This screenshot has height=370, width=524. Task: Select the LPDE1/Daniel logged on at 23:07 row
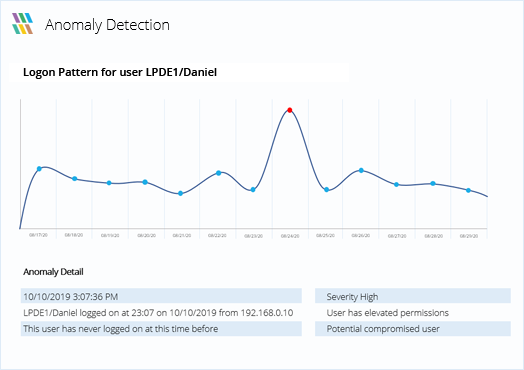[161, 313]
